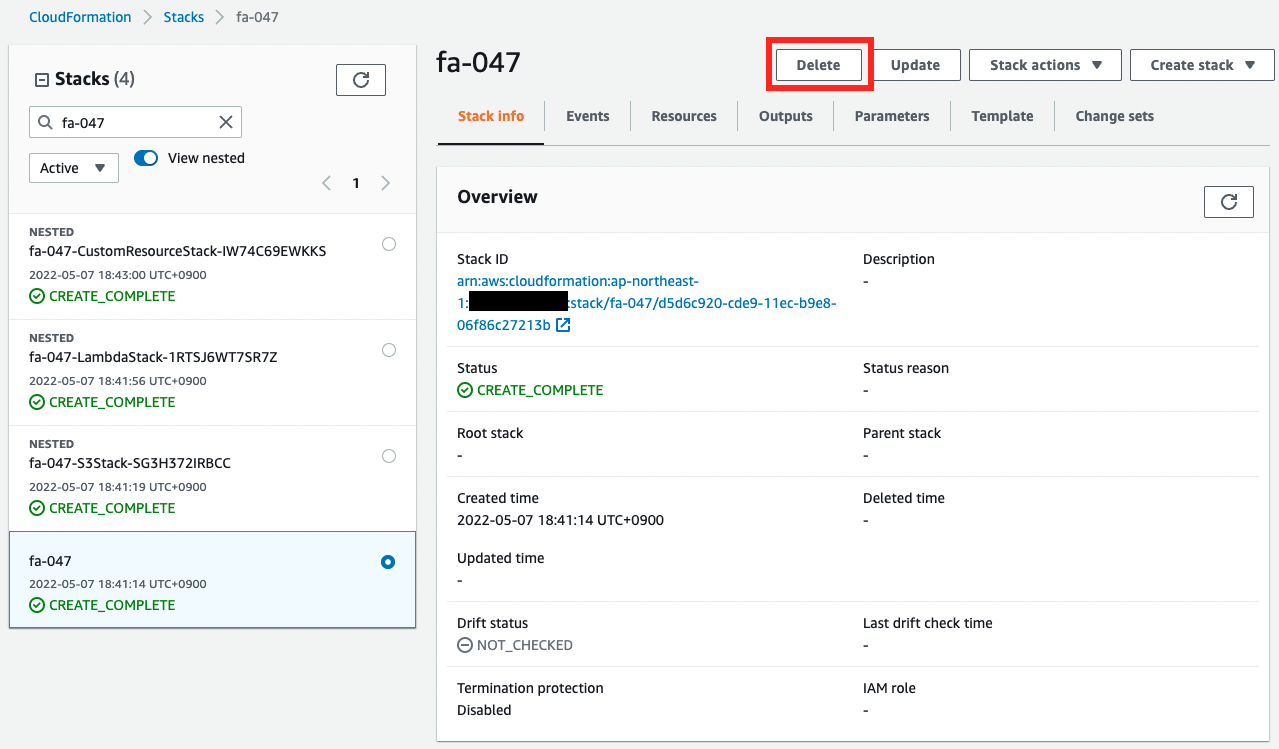The height and width of the screenshot is (749, 1279).
Task: Navigate to CloudFormation breadcrumb link
Action: coord(80,17)
